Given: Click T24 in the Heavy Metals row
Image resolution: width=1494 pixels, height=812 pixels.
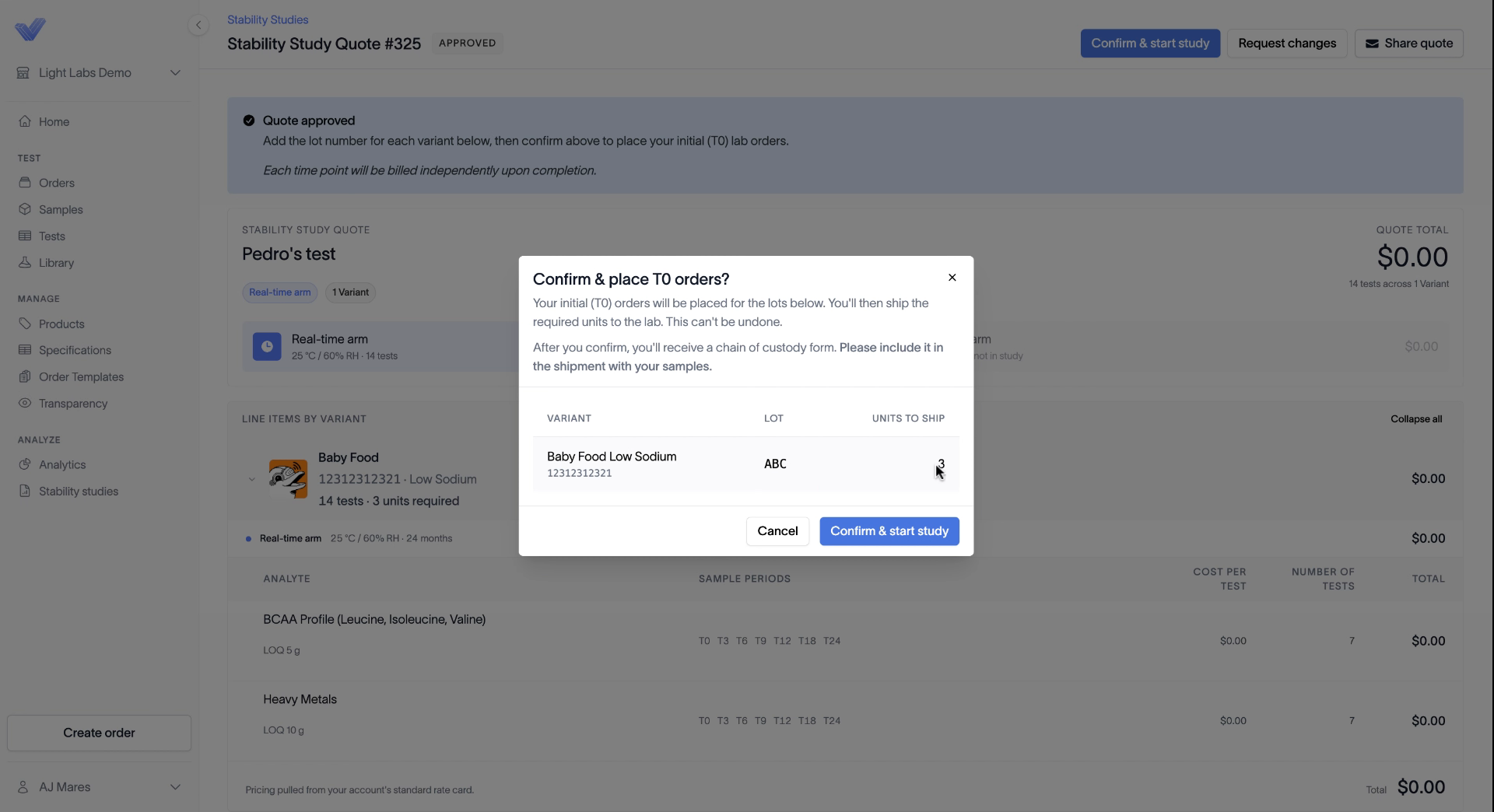Looking at the screenshot, I should coord(832,721).
